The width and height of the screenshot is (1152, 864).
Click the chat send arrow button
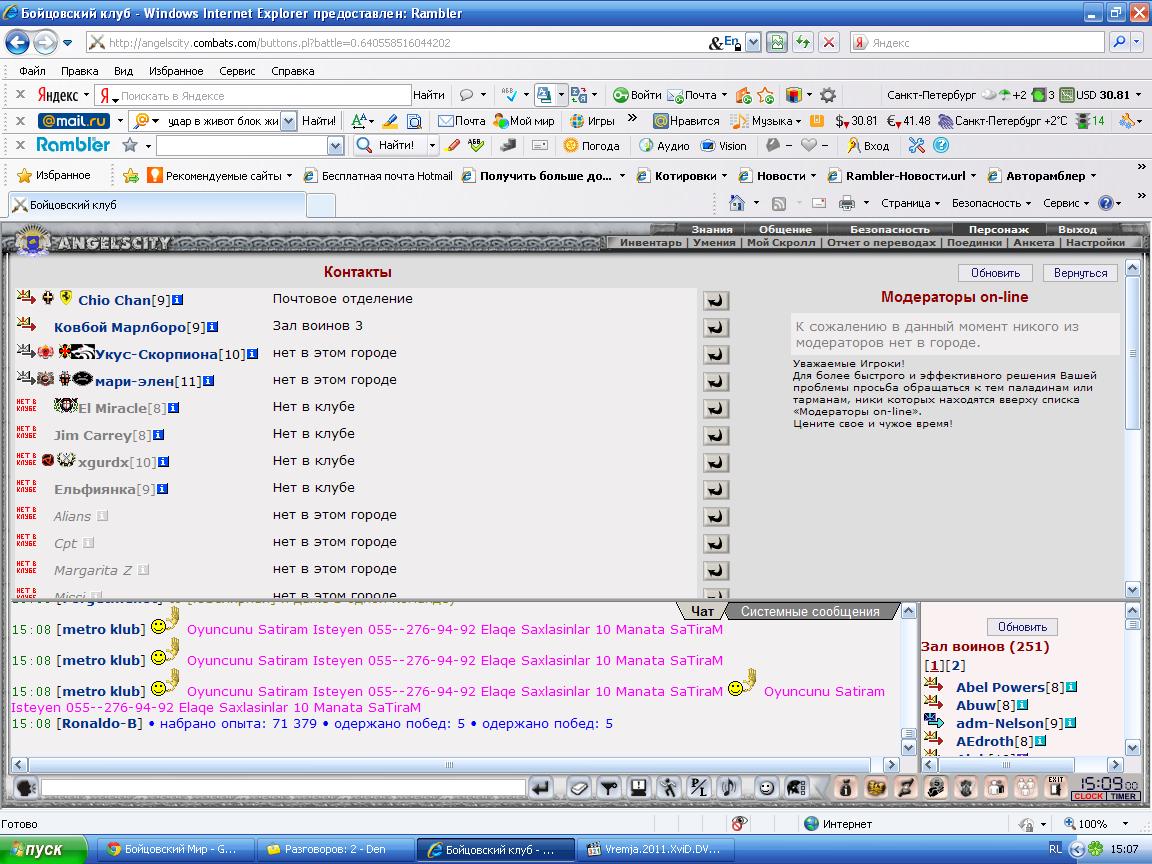[x=540, y=788]
